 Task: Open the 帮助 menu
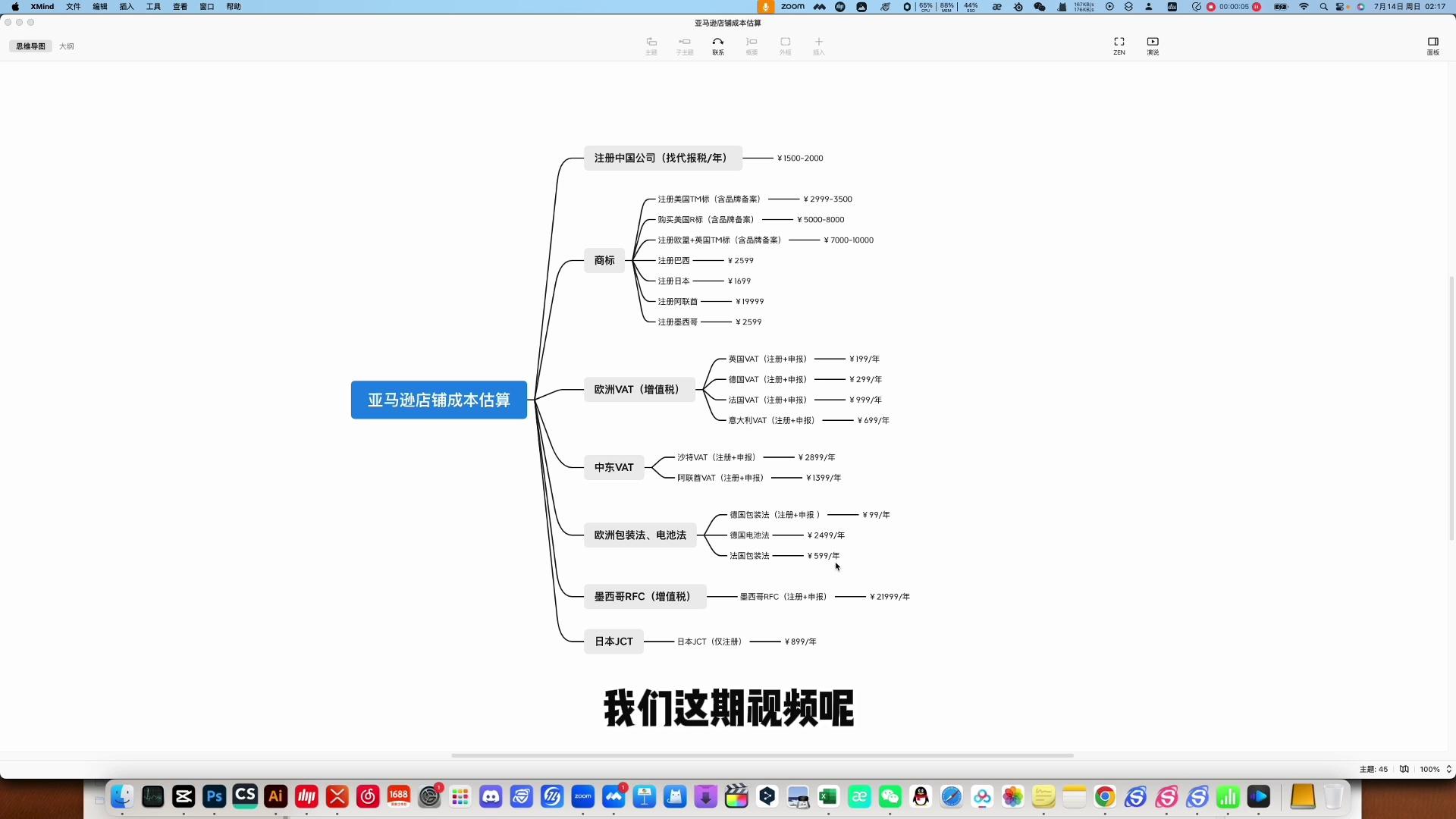coord(234,7)
